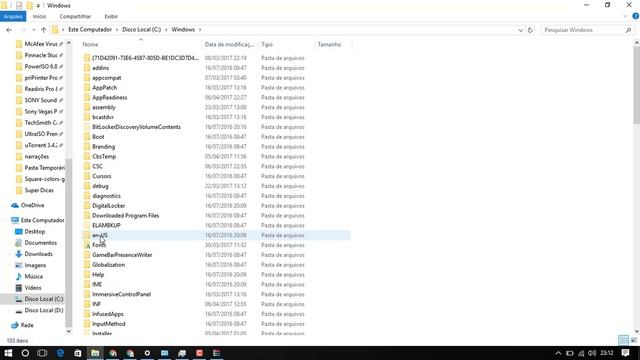Select the Fonts folder icon

click(x=87, y=245)
